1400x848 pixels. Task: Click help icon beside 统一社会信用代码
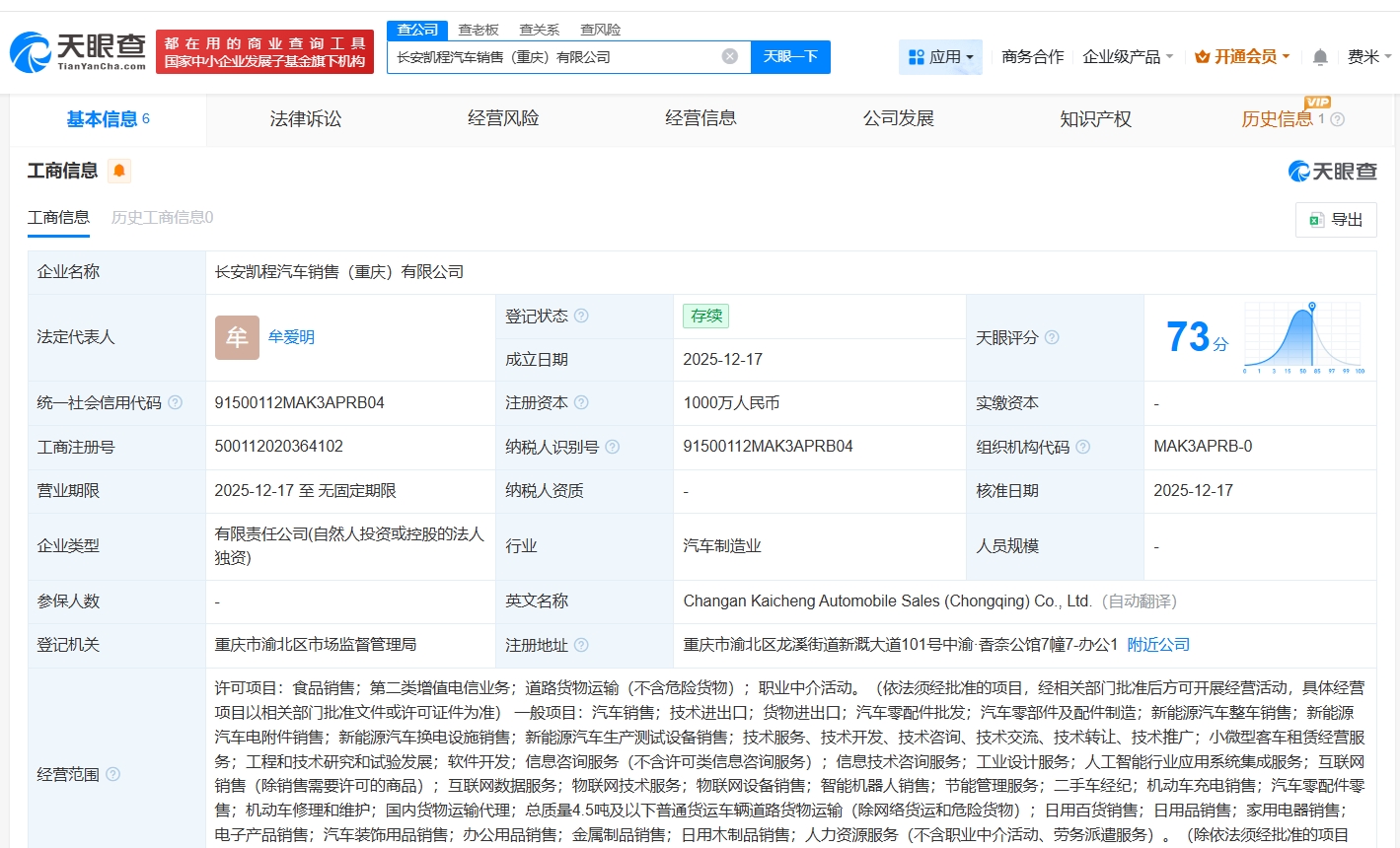tap(176, 402)
